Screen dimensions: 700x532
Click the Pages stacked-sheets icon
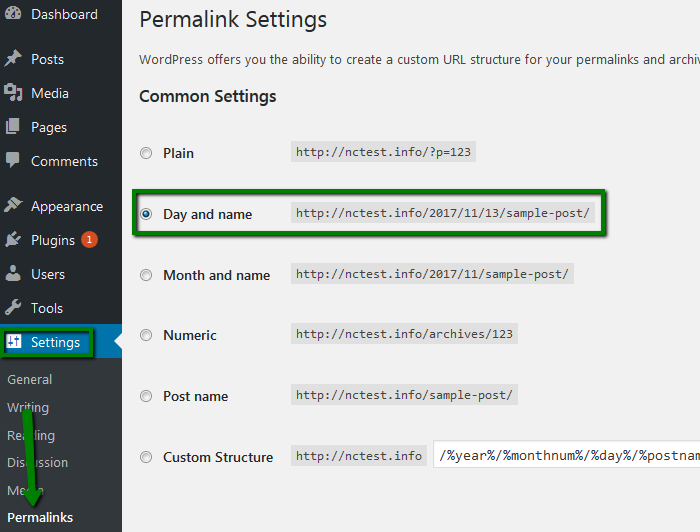click(x=12, y=127)
